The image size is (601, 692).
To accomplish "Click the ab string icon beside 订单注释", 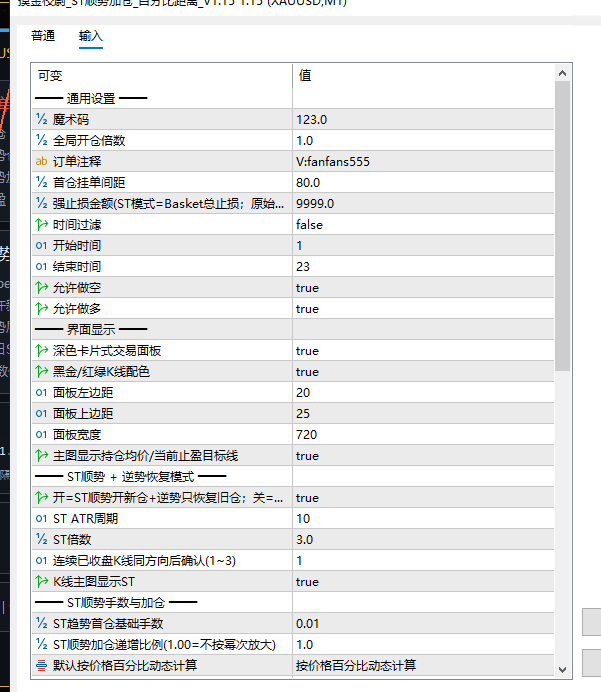I will (x=41, y=161).
